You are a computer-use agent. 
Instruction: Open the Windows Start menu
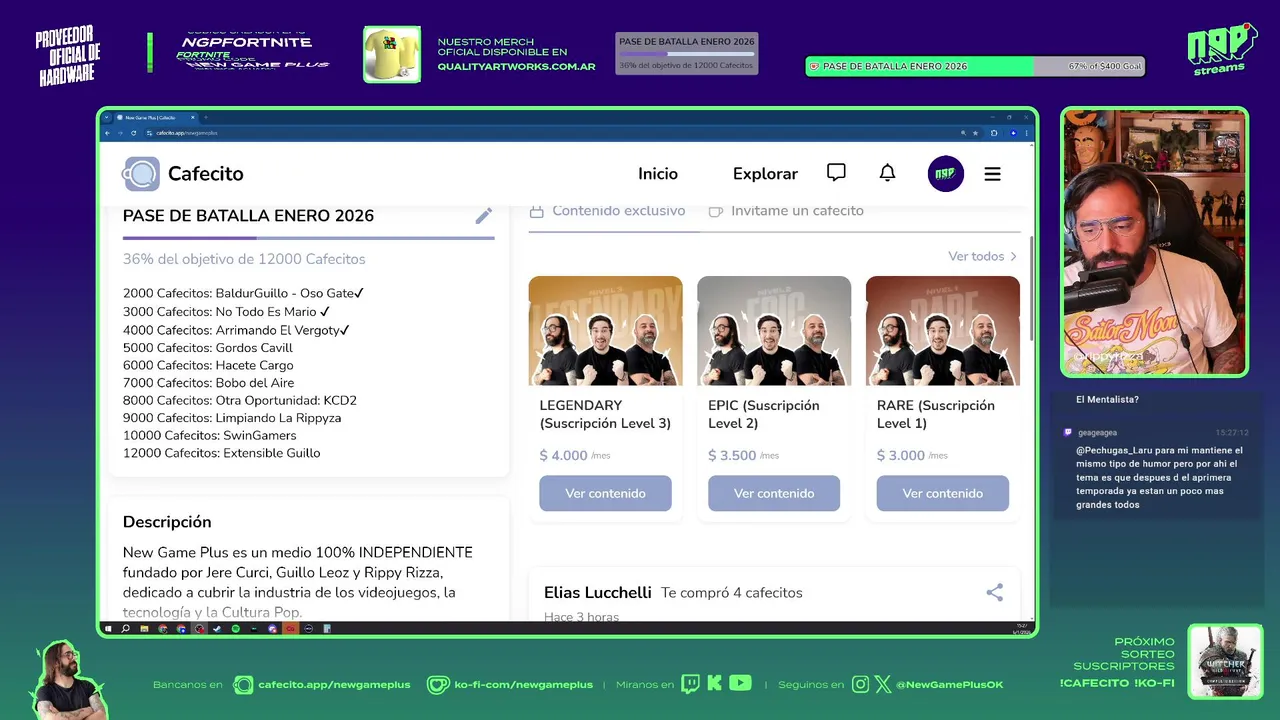(108, 629)
